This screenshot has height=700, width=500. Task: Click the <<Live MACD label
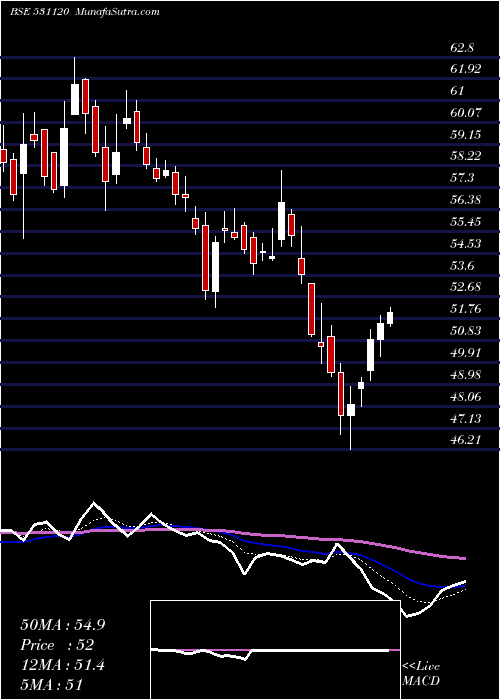coord(421,673)
